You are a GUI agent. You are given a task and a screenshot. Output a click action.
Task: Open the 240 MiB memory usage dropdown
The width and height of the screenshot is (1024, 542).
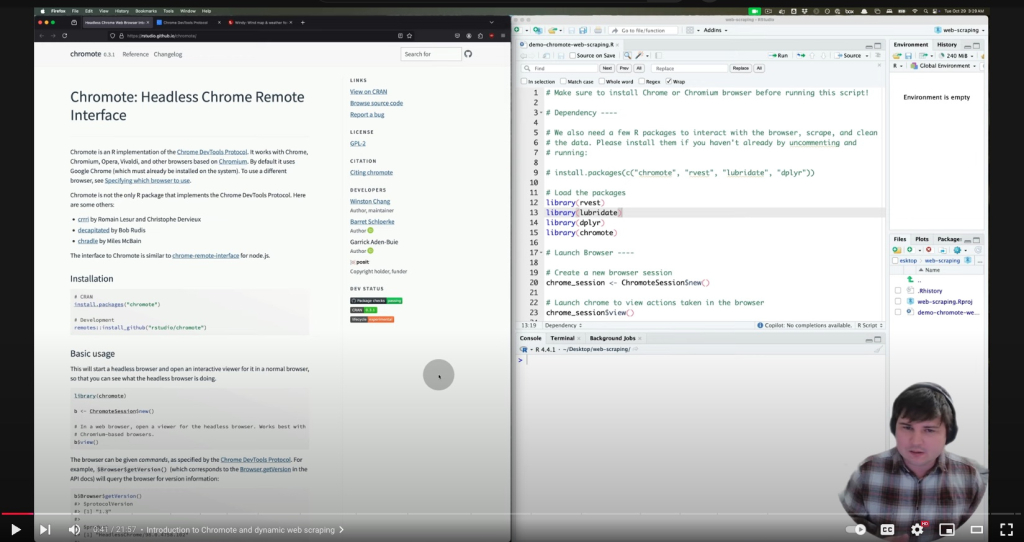click(x=957, y=56)
